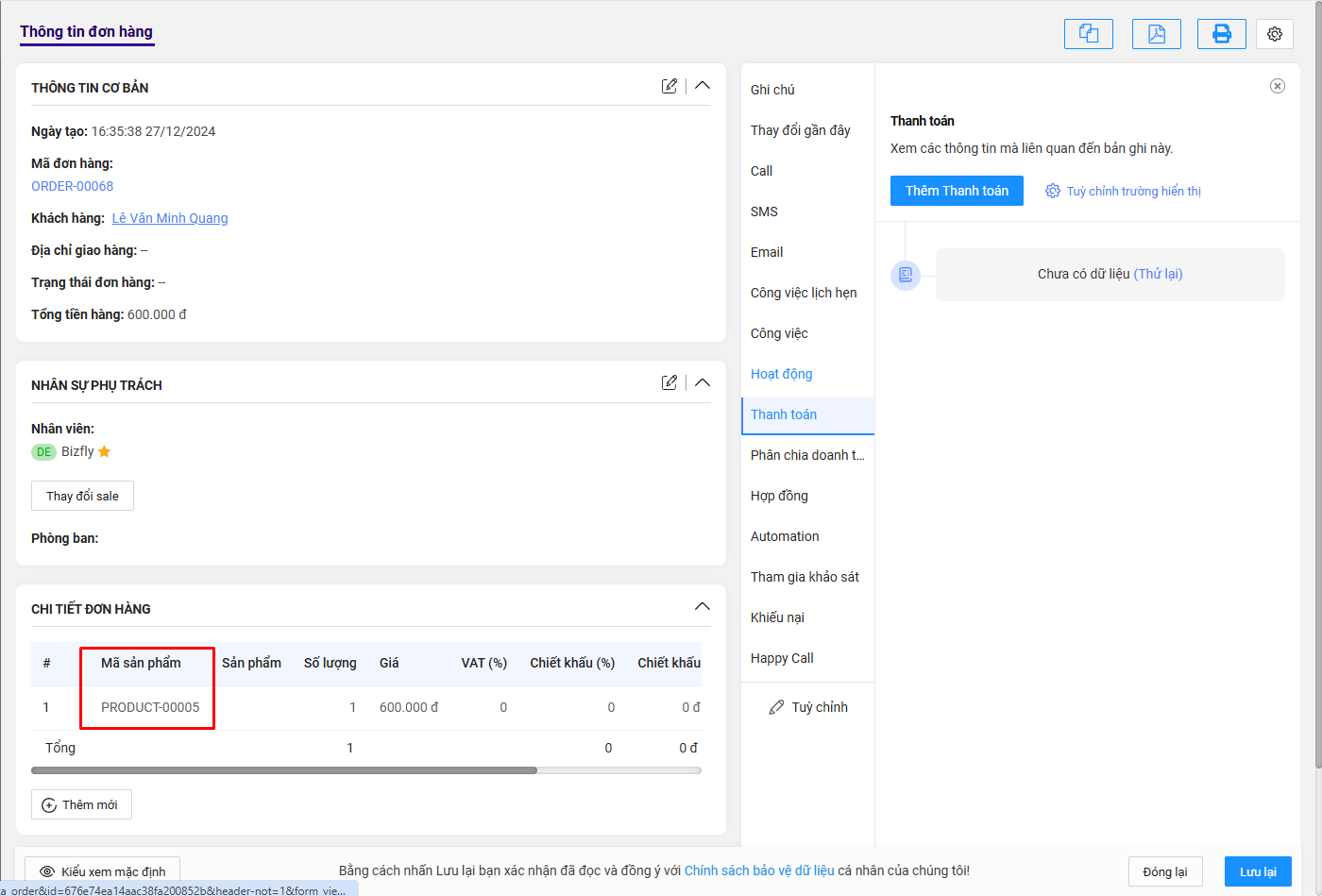Click the payment timeline document icon
Screen dimensions: 1322x896
(906, 275)
